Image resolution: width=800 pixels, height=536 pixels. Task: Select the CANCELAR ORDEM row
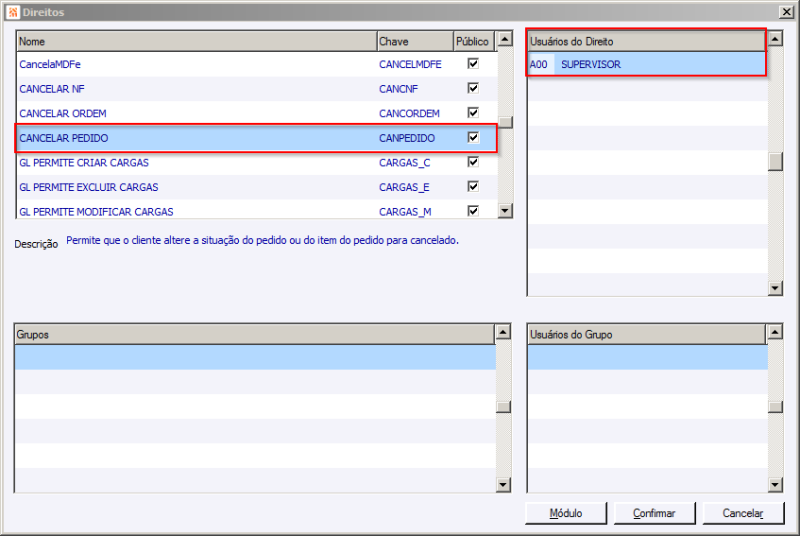pos(257,113)
